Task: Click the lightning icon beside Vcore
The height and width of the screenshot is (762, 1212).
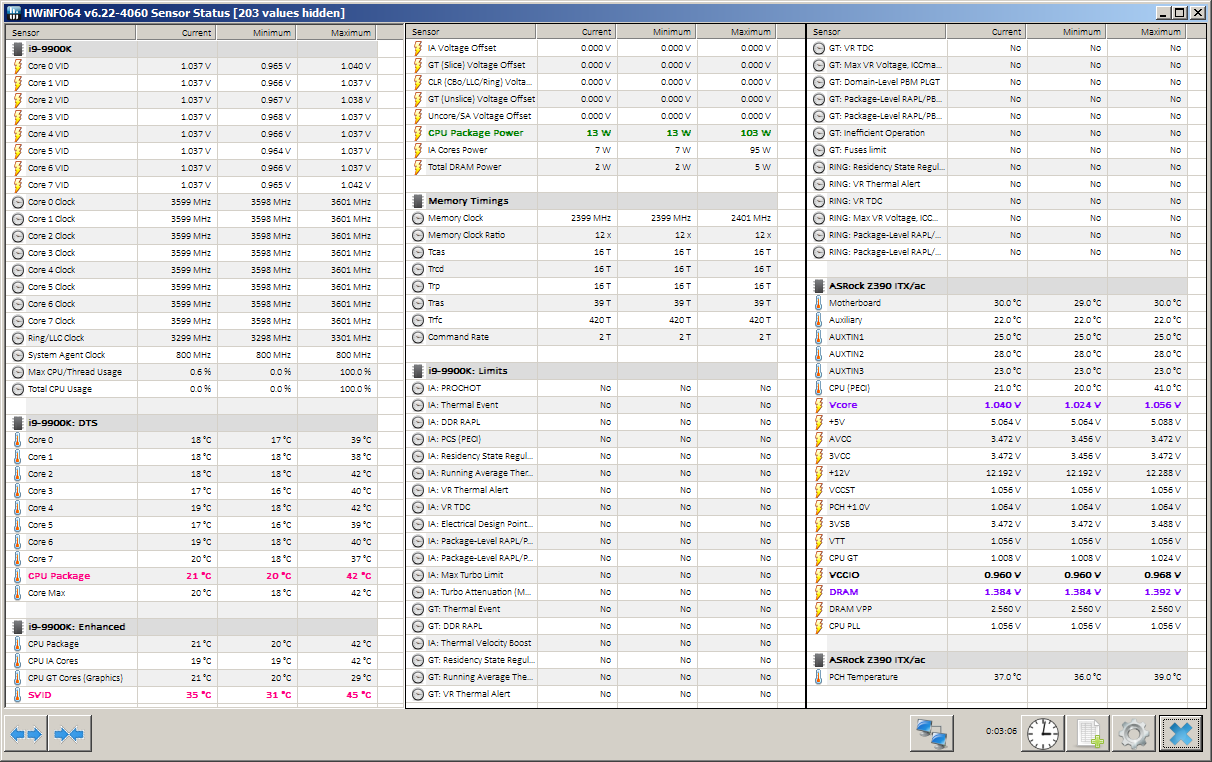Action: [x=818, y=405]
